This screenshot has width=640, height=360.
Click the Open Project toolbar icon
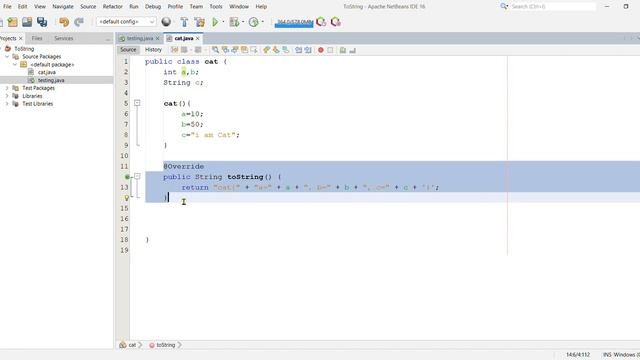click(x=27, y=22)
